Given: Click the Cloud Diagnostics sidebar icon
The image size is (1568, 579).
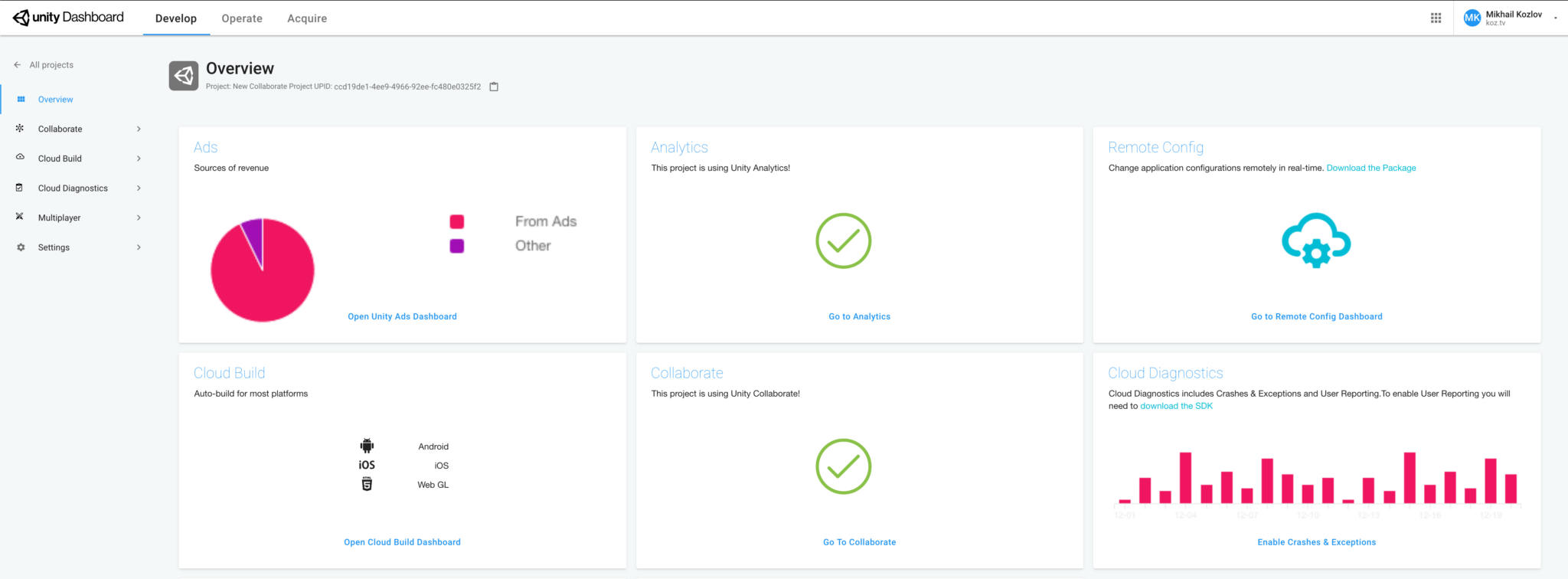Looking at the screenshot, I should (20, 188).
